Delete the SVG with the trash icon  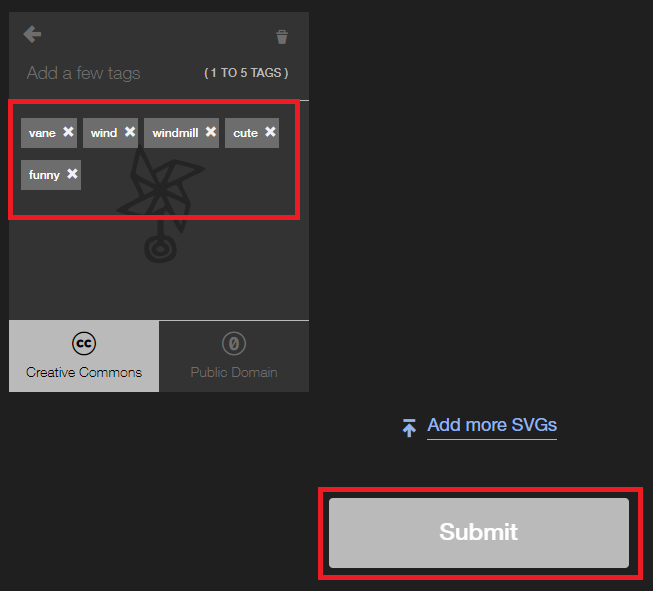pos(282,37)
